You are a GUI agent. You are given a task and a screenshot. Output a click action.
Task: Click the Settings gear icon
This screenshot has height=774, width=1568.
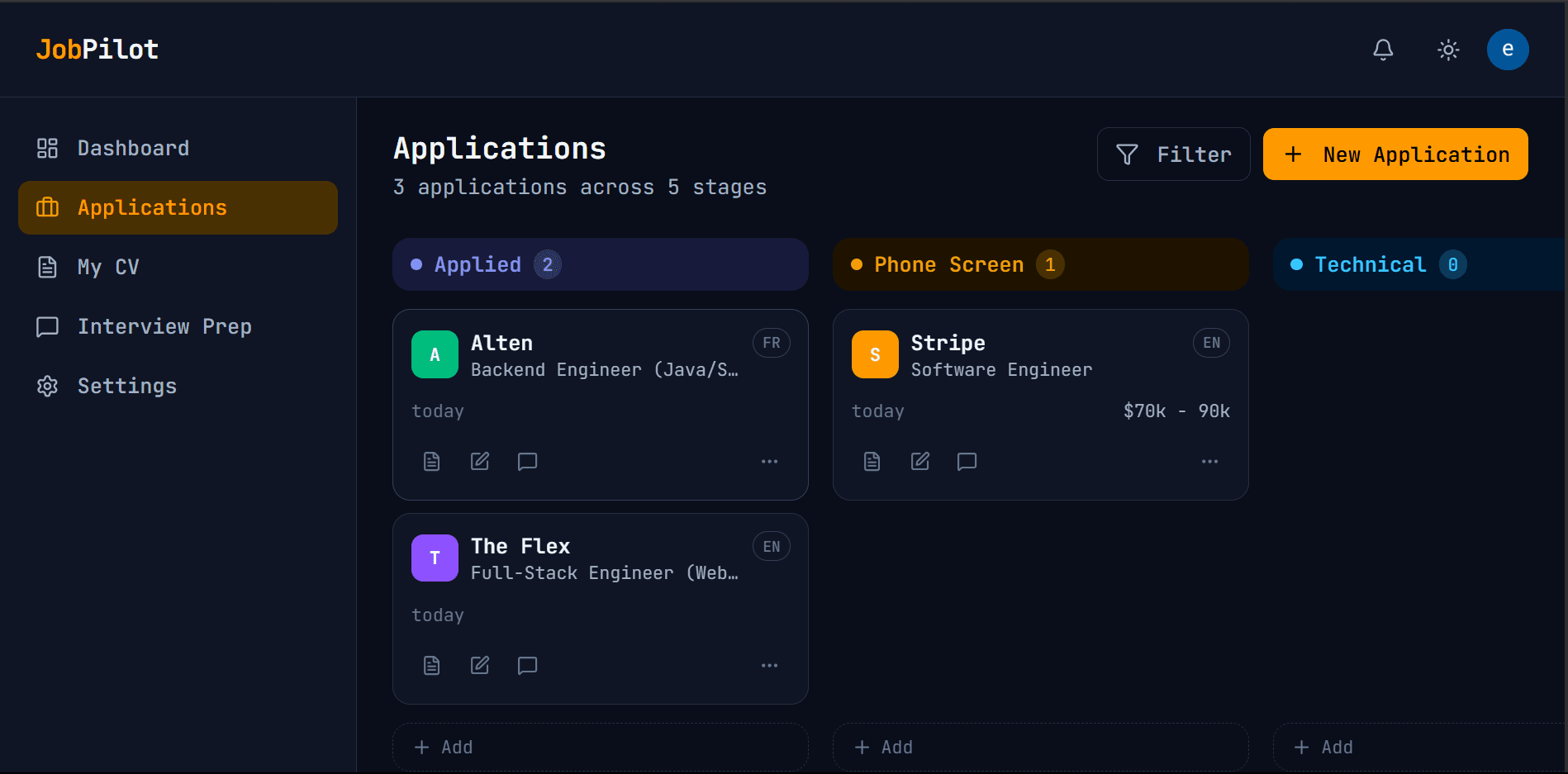click(x=47, y=386)
